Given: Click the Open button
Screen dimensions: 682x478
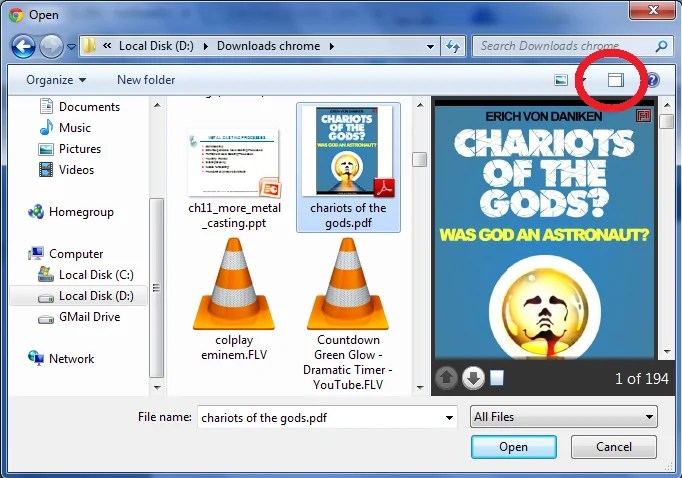Looking at the screenshot, I should 514,447.
